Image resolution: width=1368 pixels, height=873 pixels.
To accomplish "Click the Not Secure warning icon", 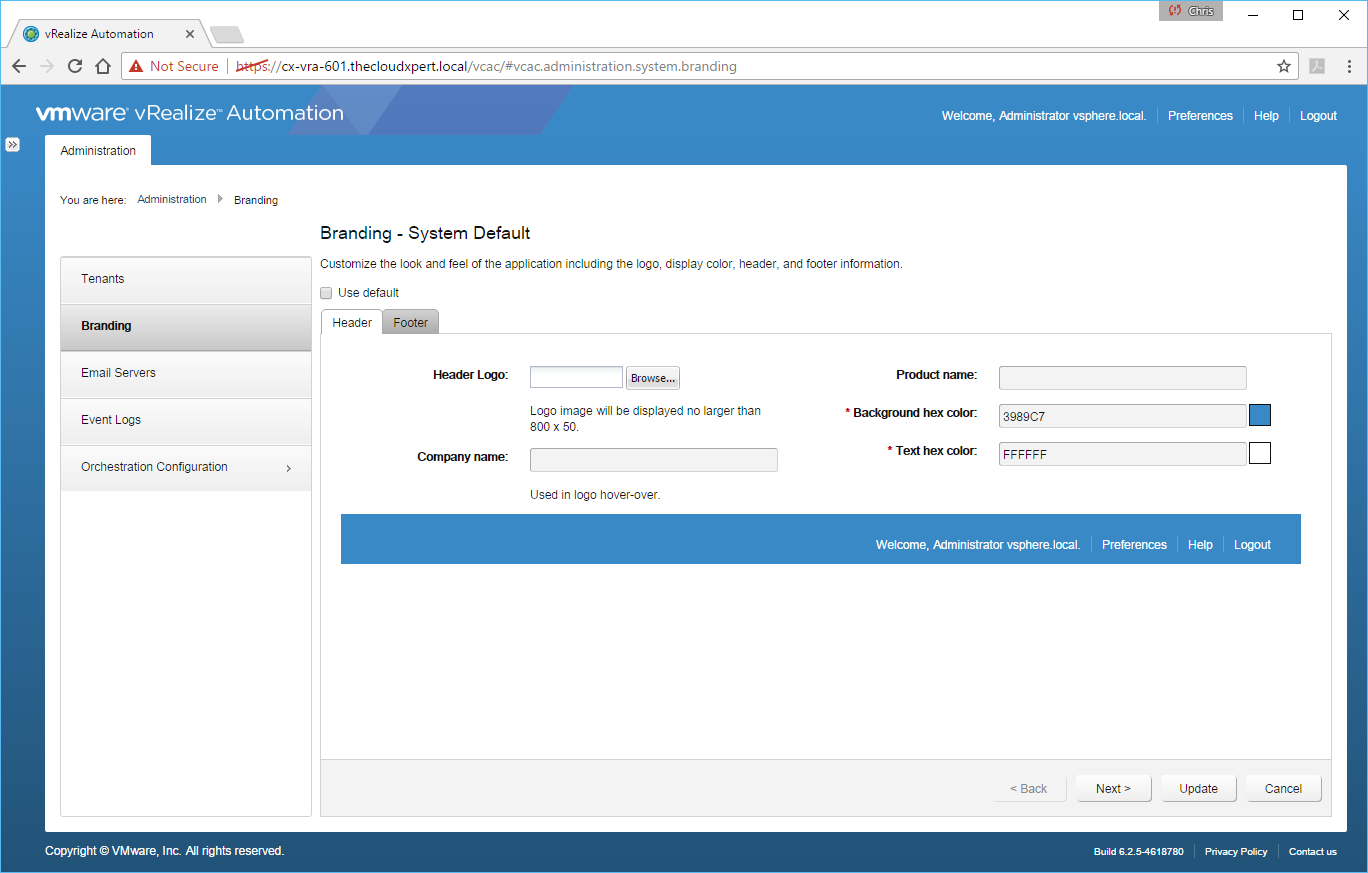I will (x=136, y=66).
